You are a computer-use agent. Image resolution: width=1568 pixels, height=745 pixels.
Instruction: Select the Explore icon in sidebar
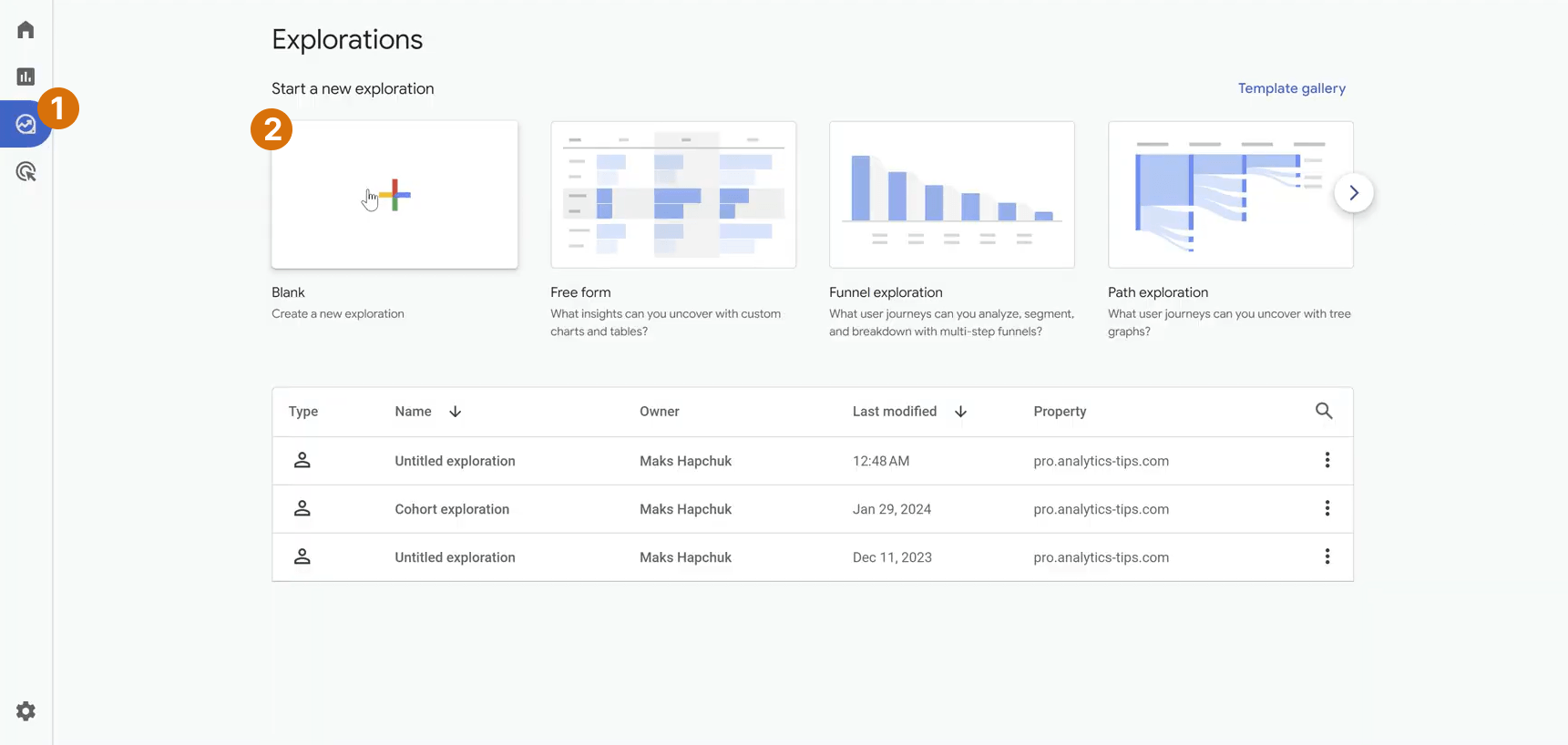(x=26, y=124)
